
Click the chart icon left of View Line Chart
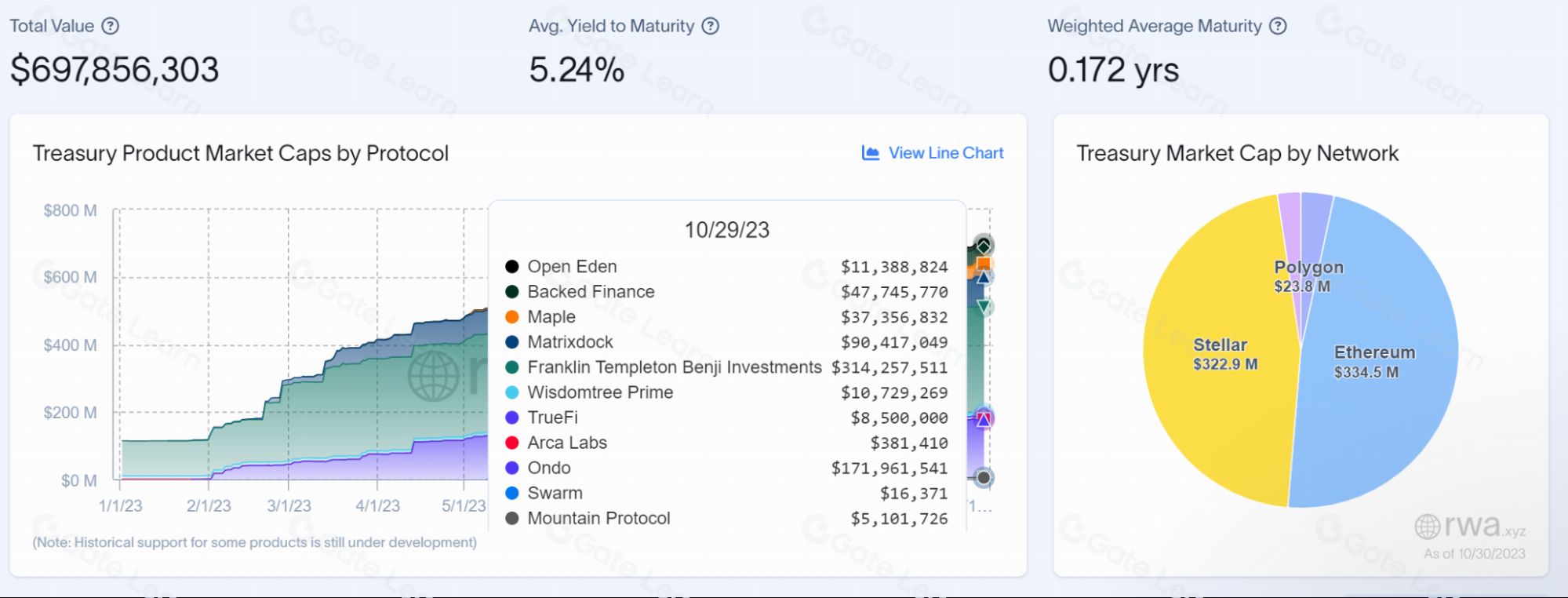pos(870,153)
